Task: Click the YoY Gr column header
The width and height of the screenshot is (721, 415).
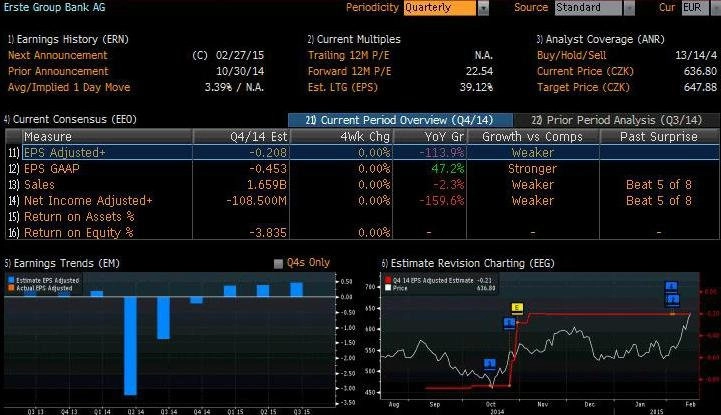Action: [x=430, y=137]
